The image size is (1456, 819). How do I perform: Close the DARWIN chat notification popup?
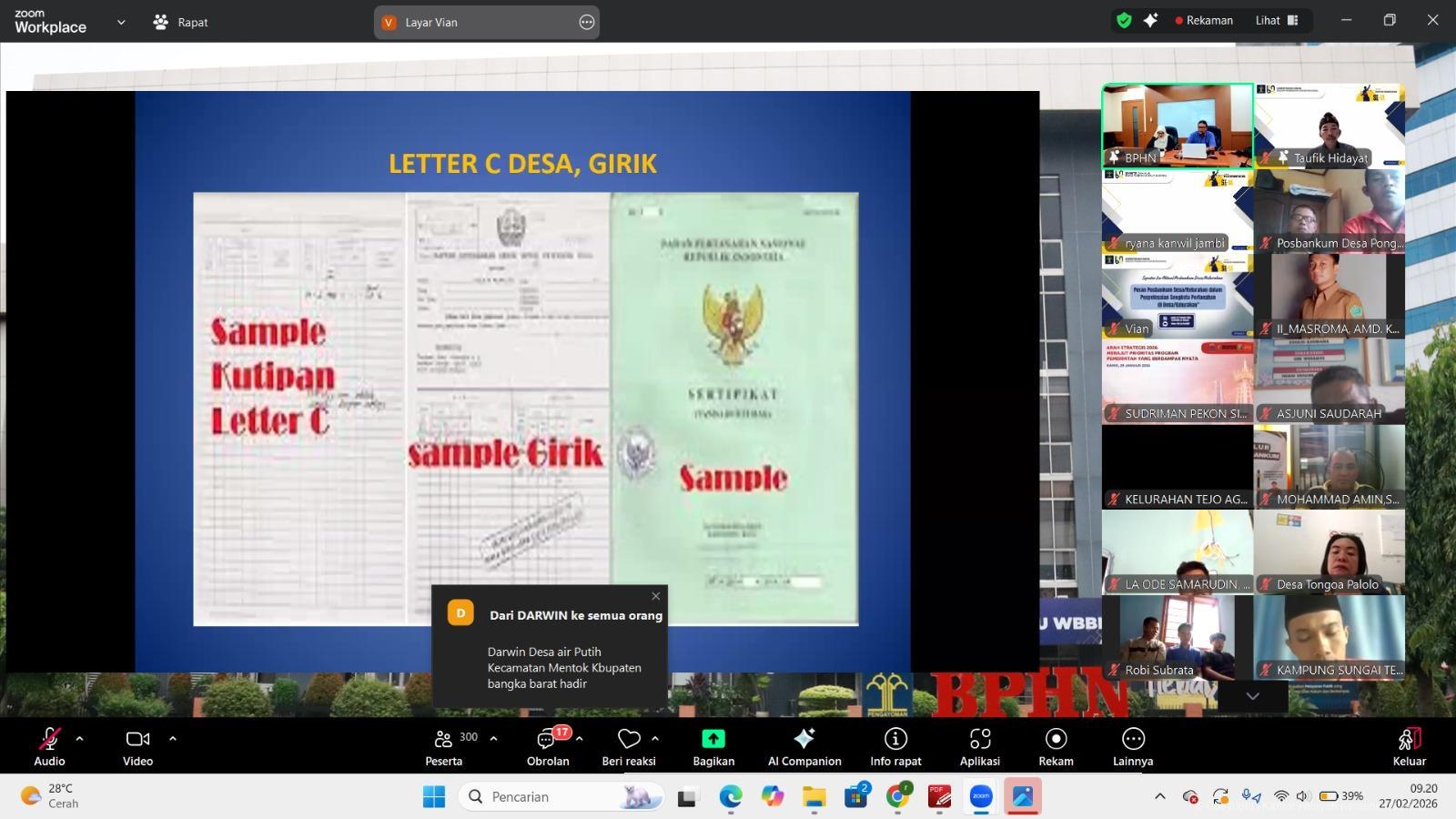click(656, 596)
